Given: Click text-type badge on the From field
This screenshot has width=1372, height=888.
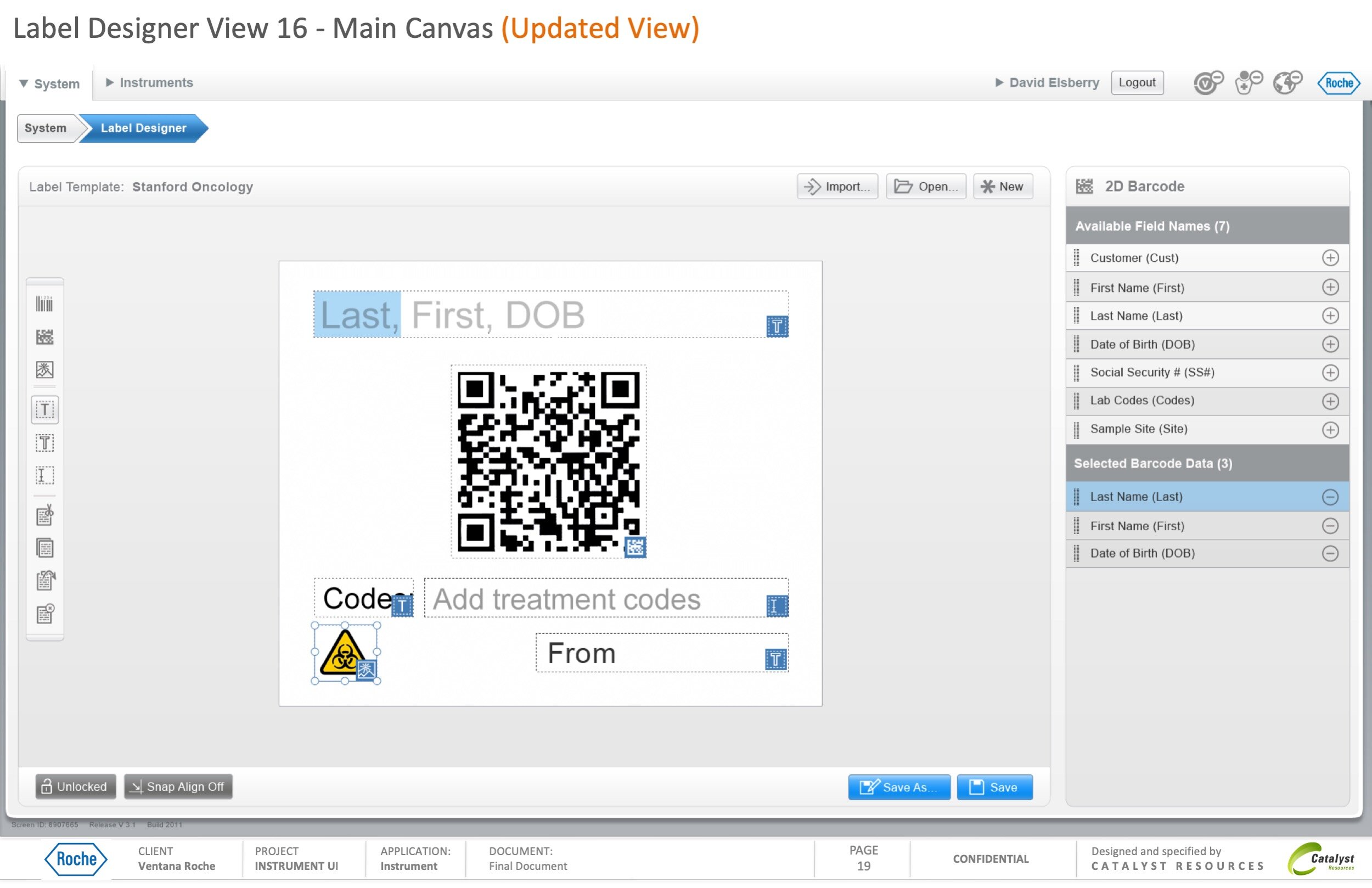Looking at the screenshot, I should click(x=776, y=660).
